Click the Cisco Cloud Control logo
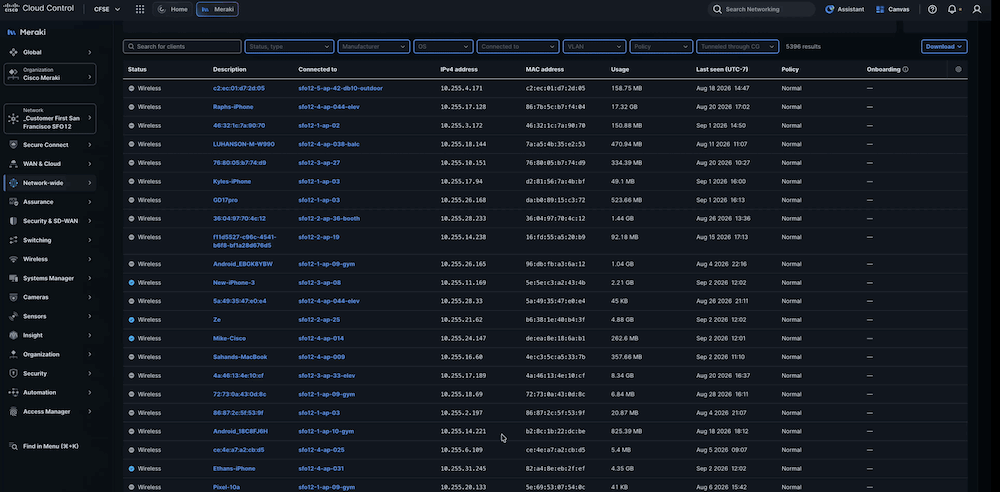1000x492 pixels. (39, 9)
